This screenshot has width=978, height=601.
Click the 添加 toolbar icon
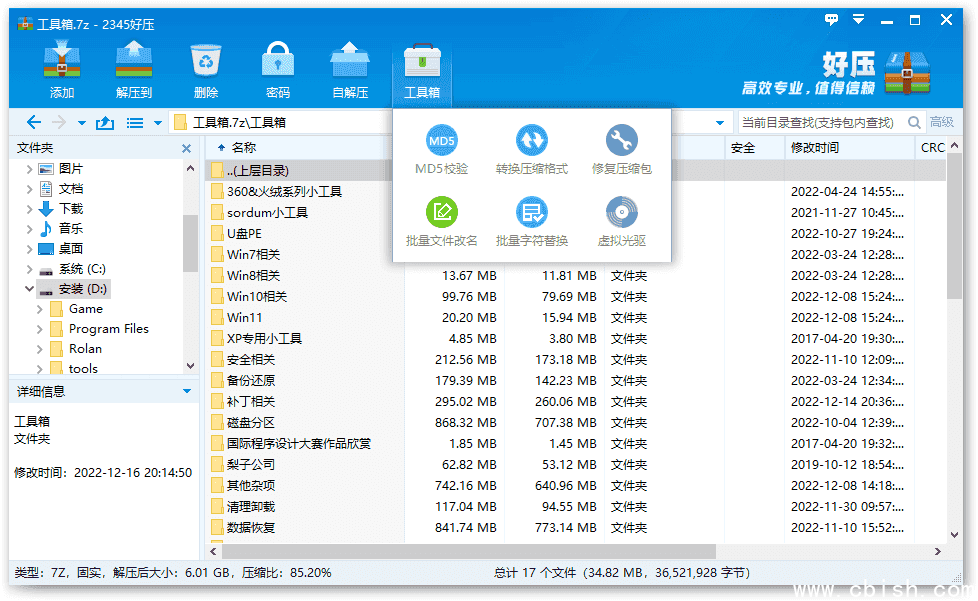(61, 67)
